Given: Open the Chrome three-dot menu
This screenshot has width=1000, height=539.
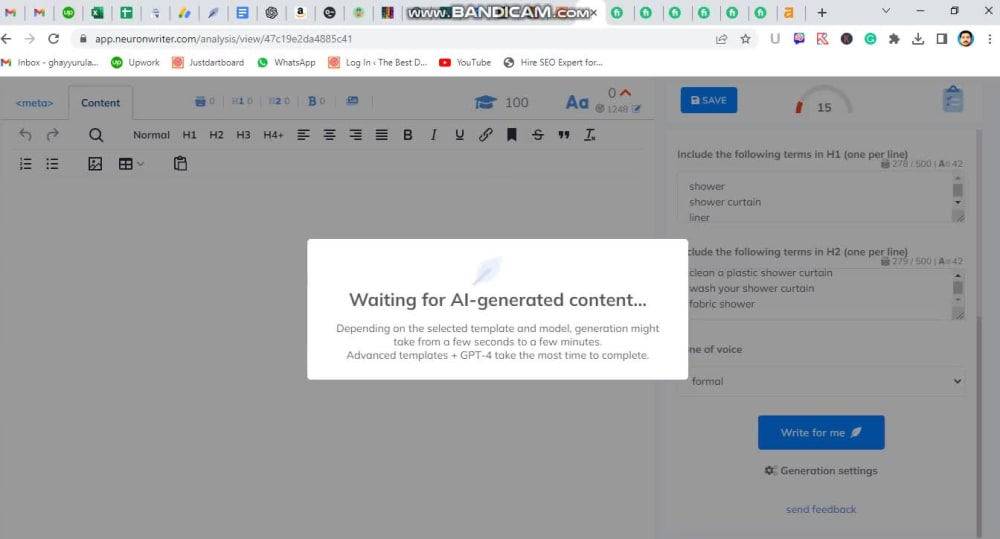Looking at the screenshot, I should (x=990, y=39).
